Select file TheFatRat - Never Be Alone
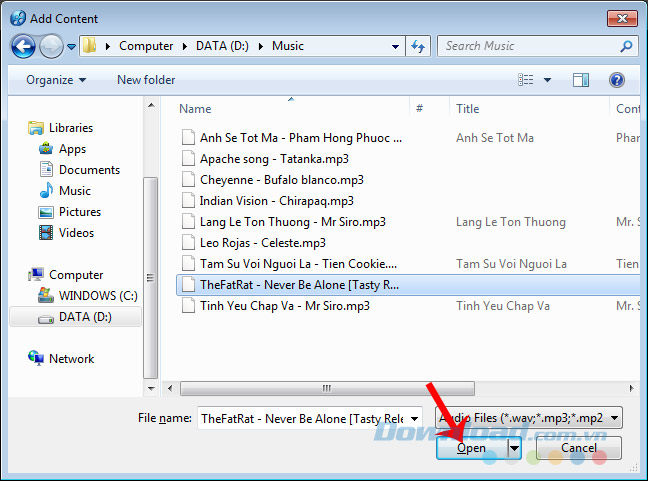 [408, 285]
